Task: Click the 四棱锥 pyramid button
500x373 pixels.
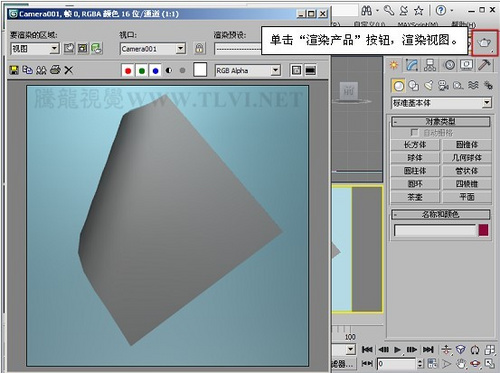Action: click(467, 184)
